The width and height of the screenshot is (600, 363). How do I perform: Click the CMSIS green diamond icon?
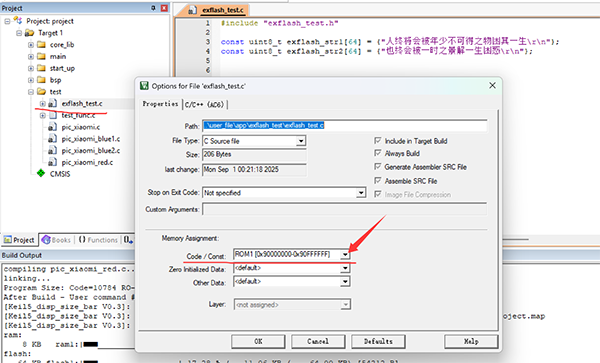tap(41, 173)
